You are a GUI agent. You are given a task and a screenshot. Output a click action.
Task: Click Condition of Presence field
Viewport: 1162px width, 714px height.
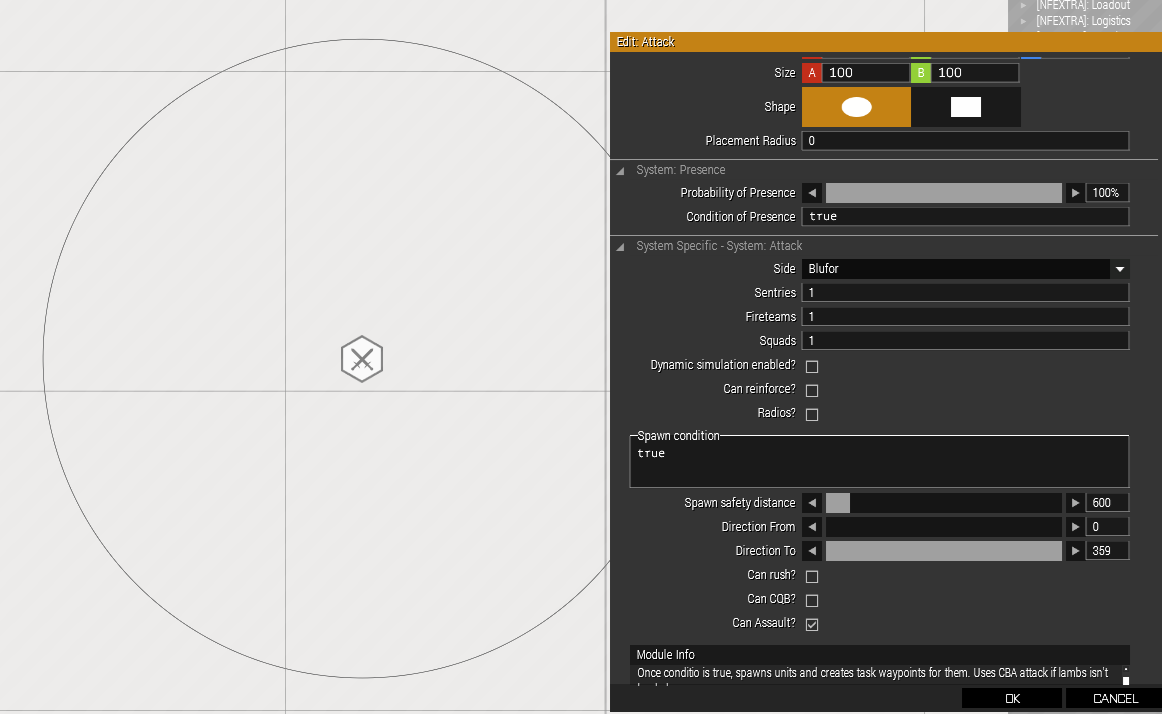[x=965, y=216]
